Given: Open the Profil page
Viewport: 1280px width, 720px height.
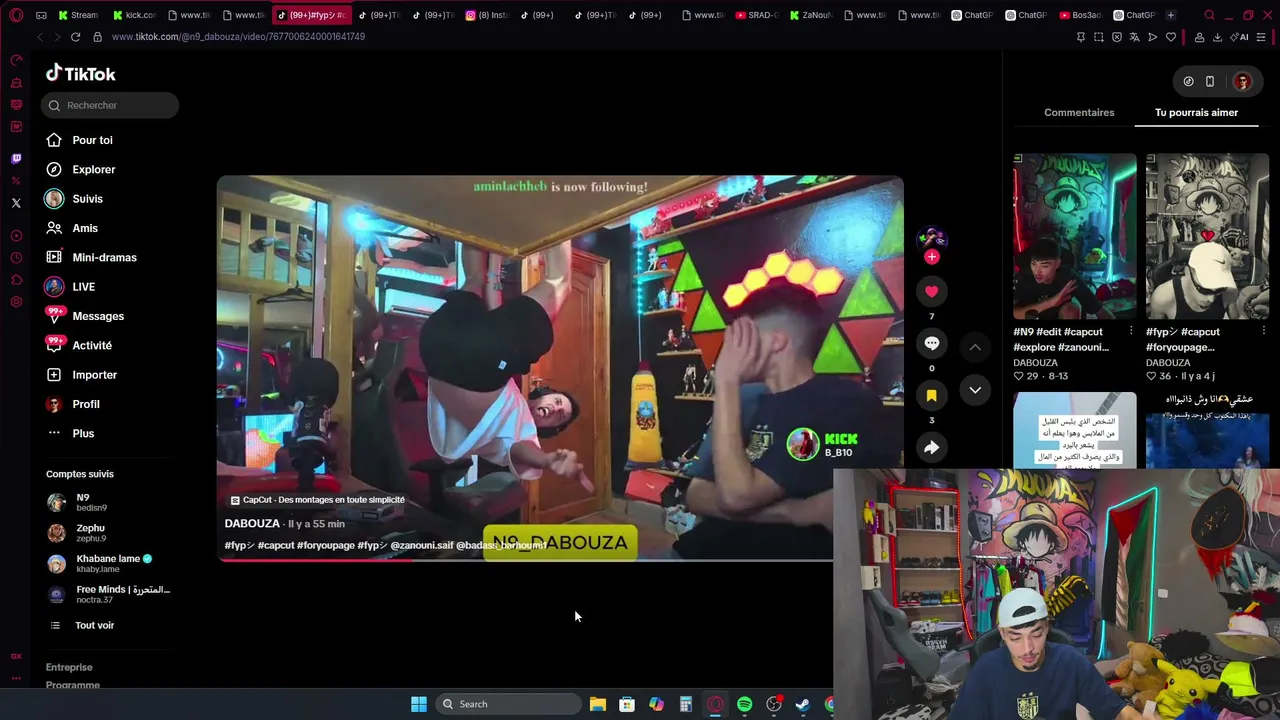Looking at the screenshot, I should [x=86, y=404].
